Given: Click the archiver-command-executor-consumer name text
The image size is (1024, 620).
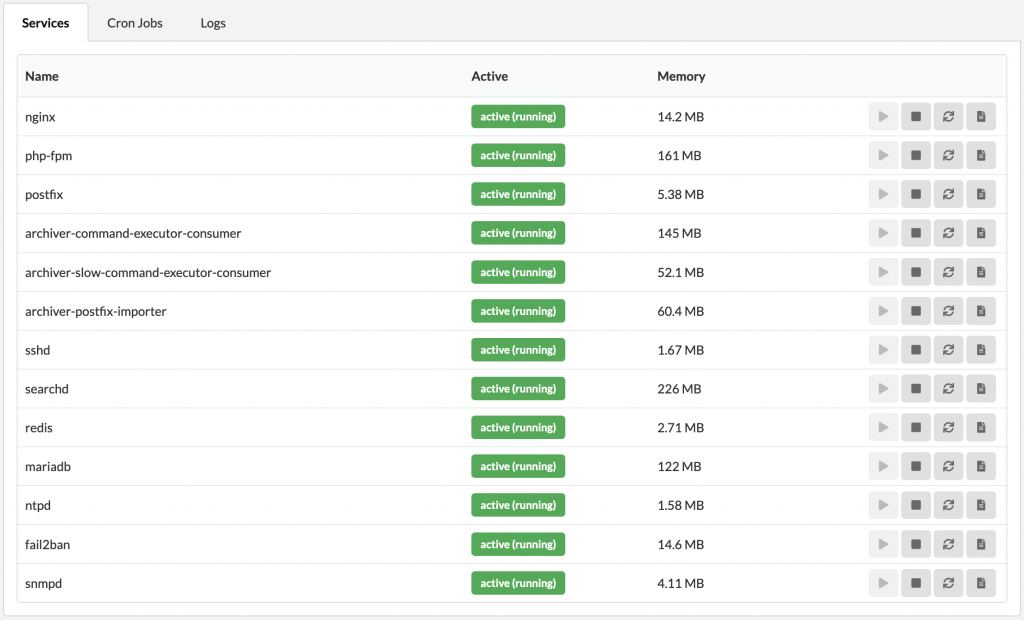Looking at the screenshot, I should click(x=133, y=233).
